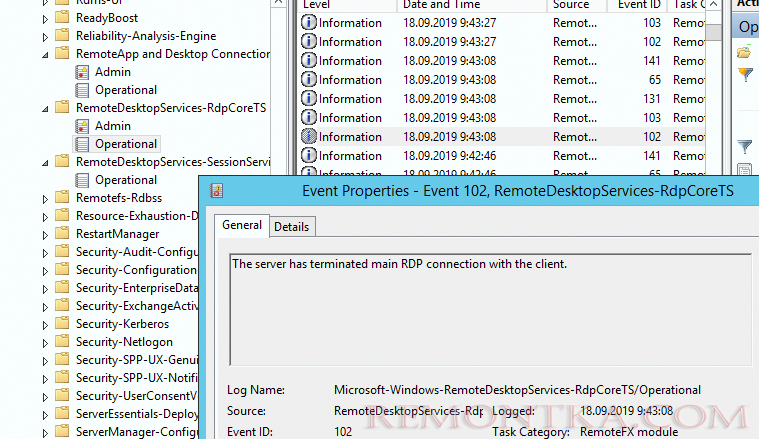Select the Security-Audit-Configu tree item
This screenshot has height=439, width=759.
pos(137,252)
